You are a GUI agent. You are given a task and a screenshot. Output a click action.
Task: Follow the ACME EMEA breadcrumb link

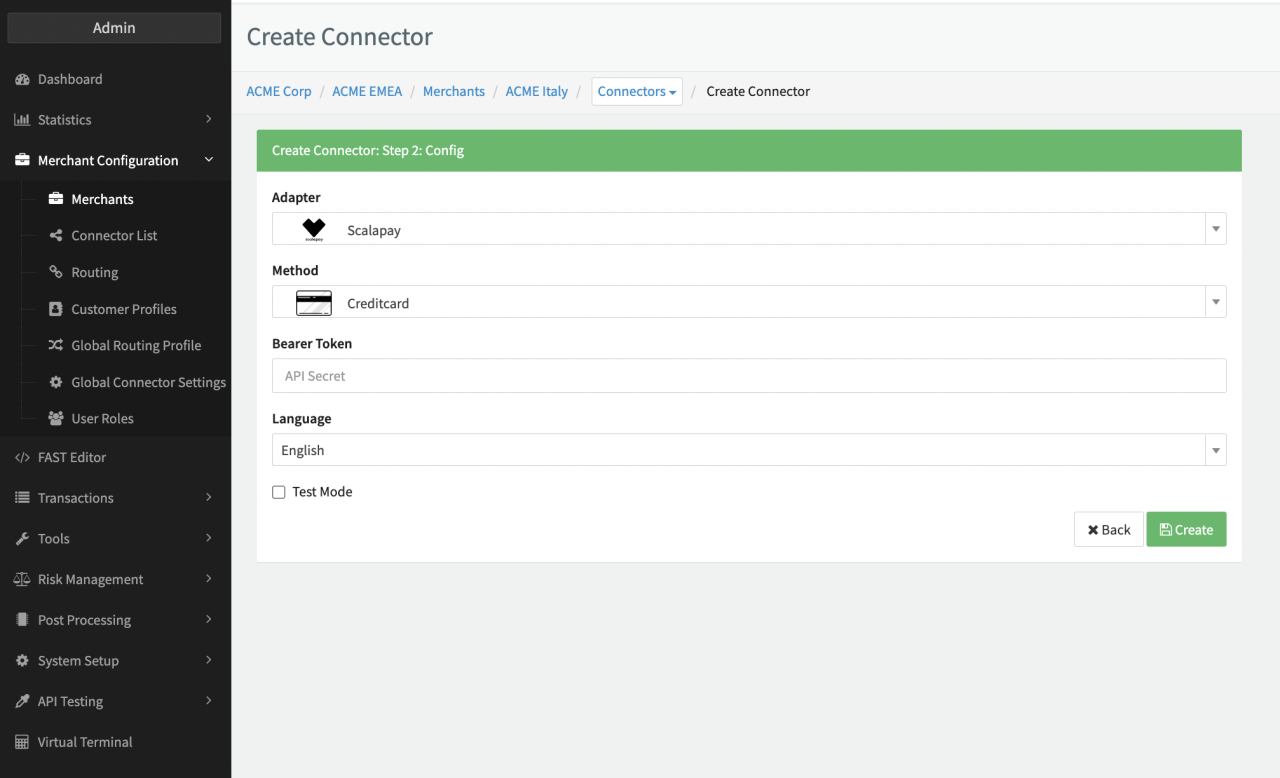[x=367, y=91]
